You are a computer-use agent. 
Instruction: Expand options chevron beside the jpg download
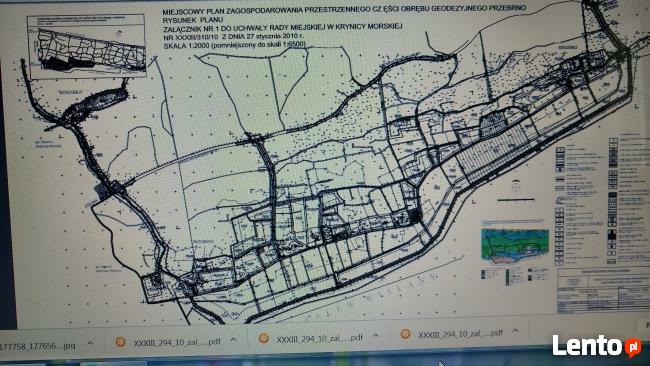[90, 344]
